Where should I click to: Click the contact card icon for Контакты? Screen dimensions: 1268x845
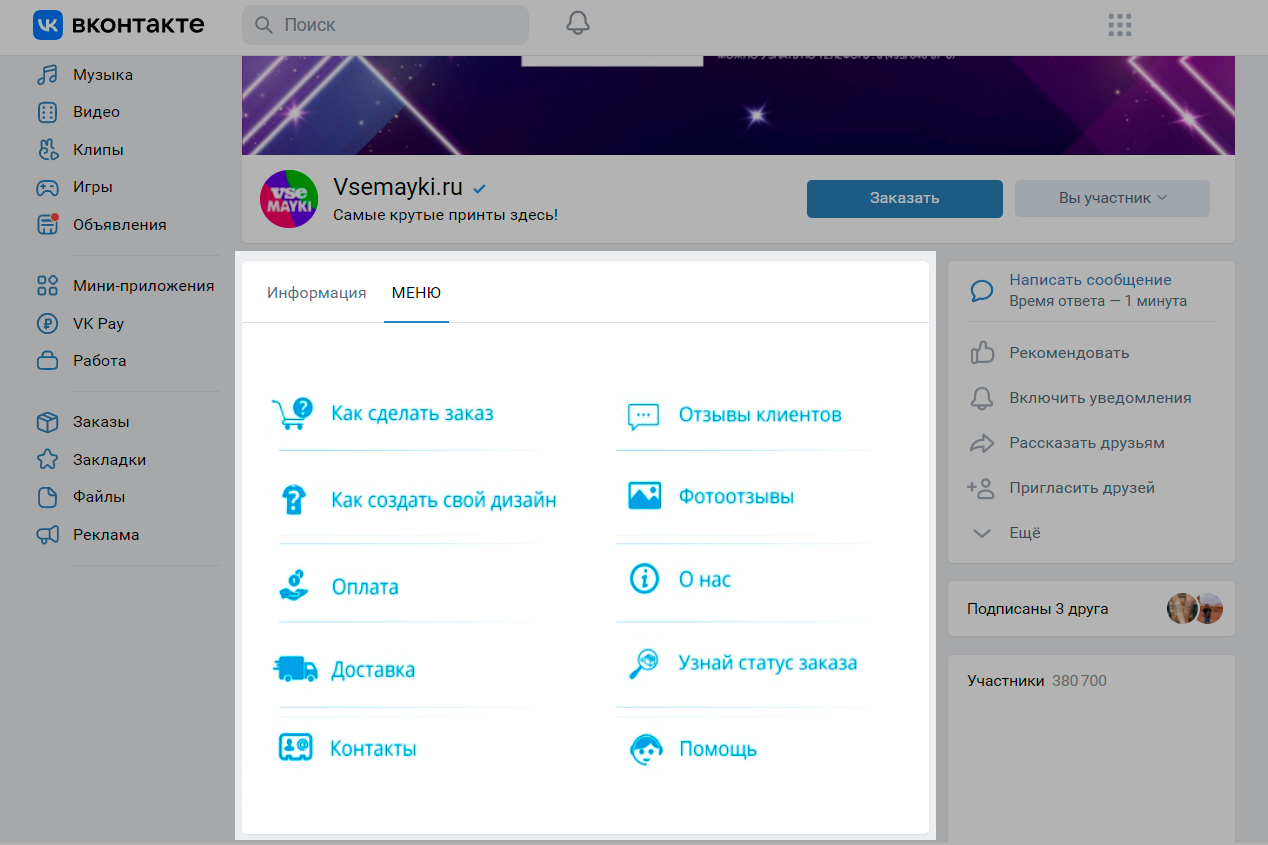point(296,748)
